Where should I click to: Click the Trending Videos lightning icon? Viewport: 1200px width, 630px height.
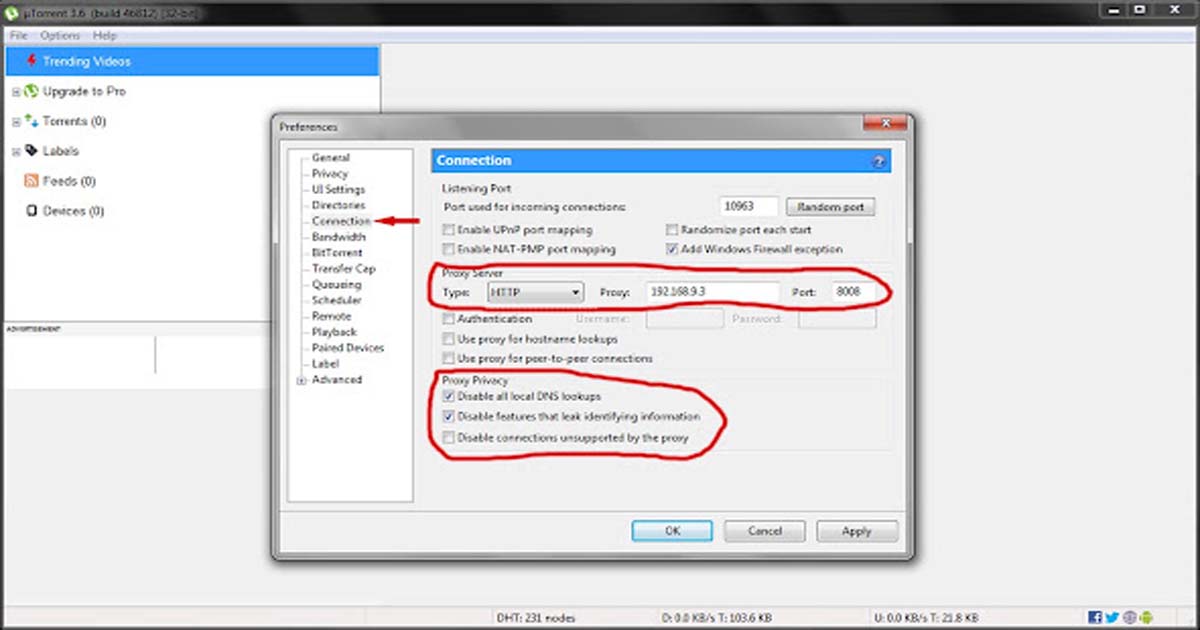[33, 61]
